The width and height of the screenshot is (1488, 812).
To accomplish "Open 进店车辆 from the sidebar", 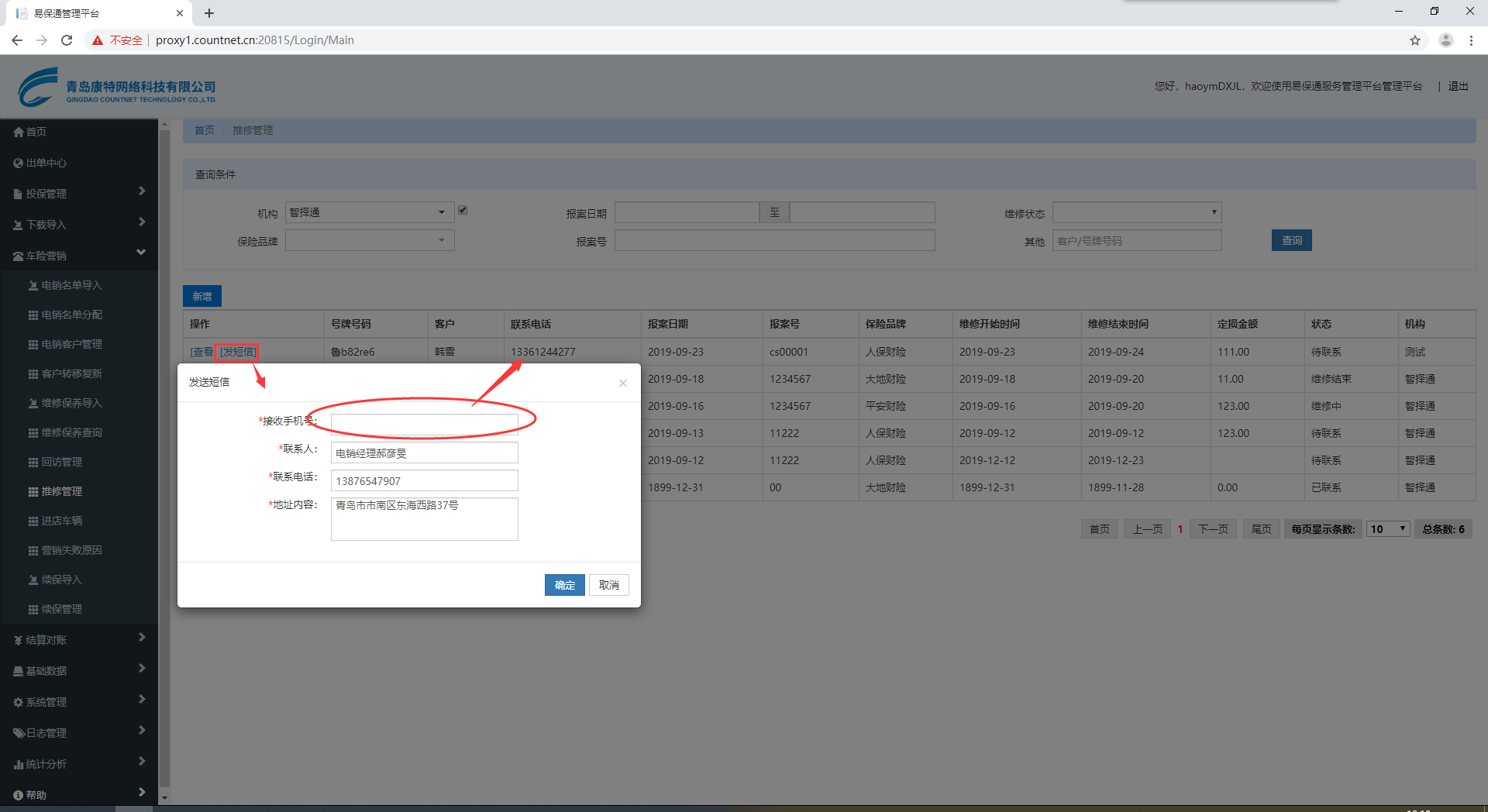I will [x=62, y=521].
